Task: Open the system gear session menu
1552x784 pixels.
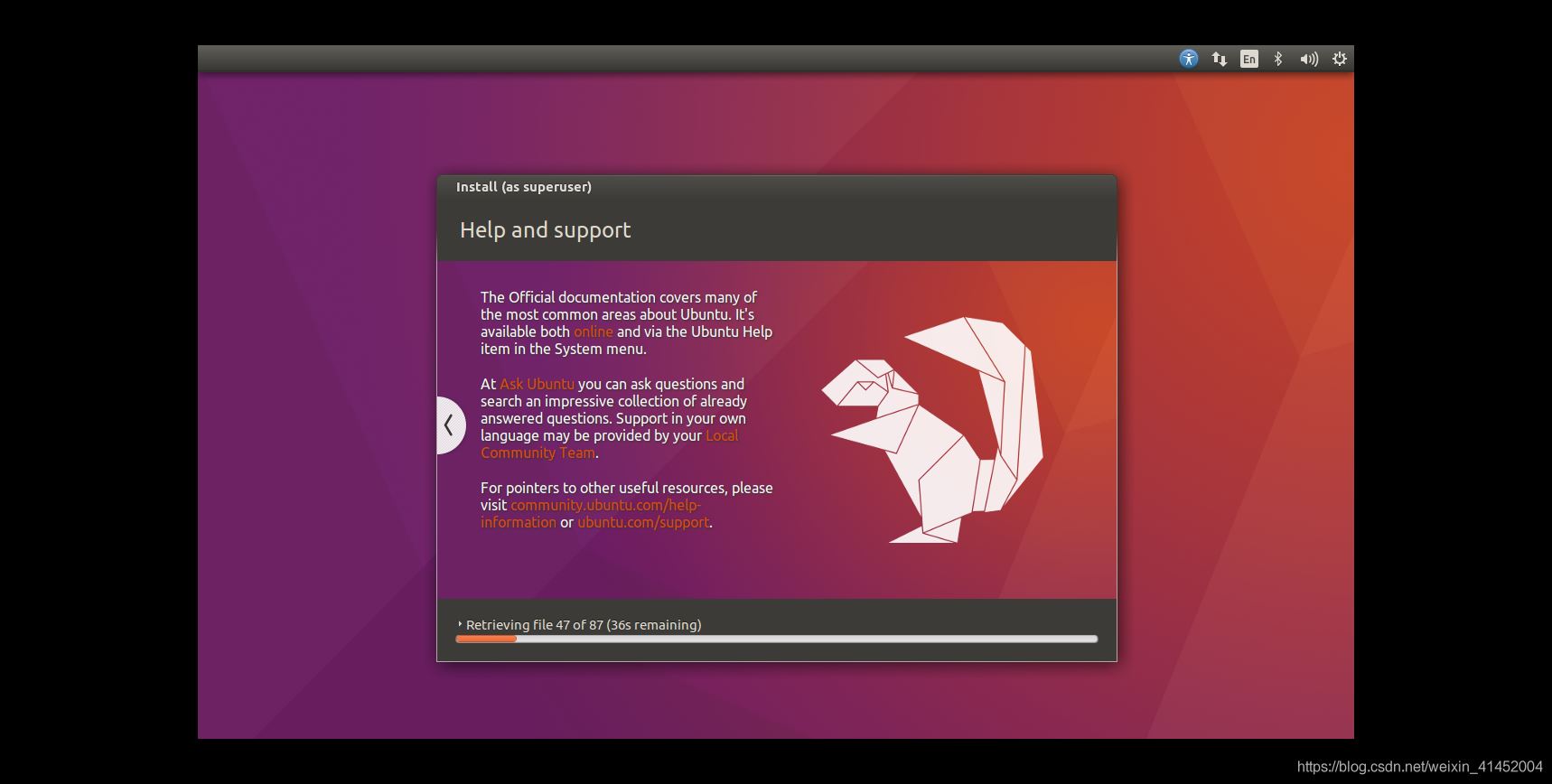Action: click(1340, 59)
